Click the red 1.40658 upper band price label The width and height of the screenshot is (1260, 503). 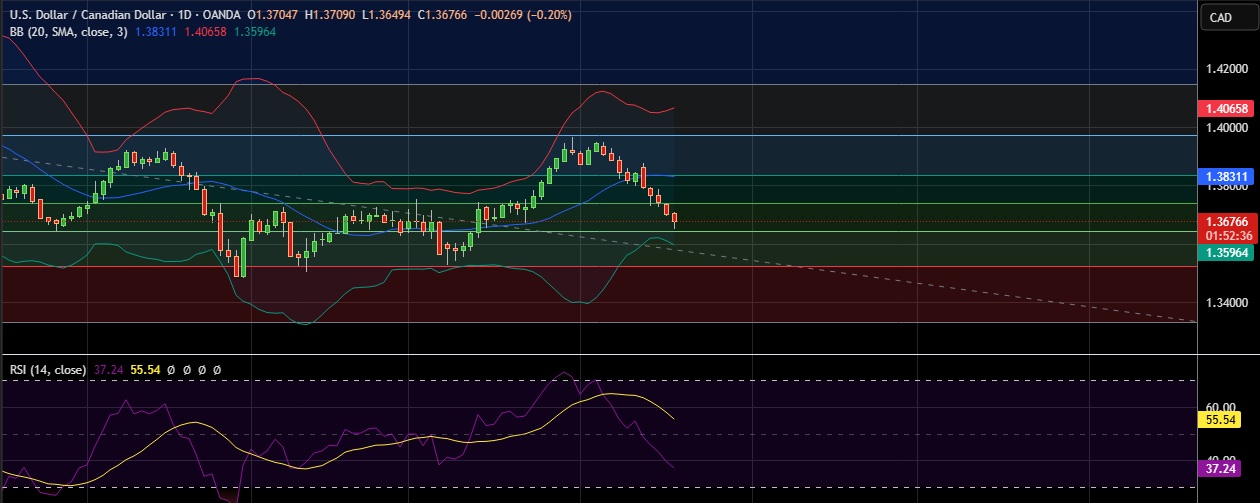1228,108
